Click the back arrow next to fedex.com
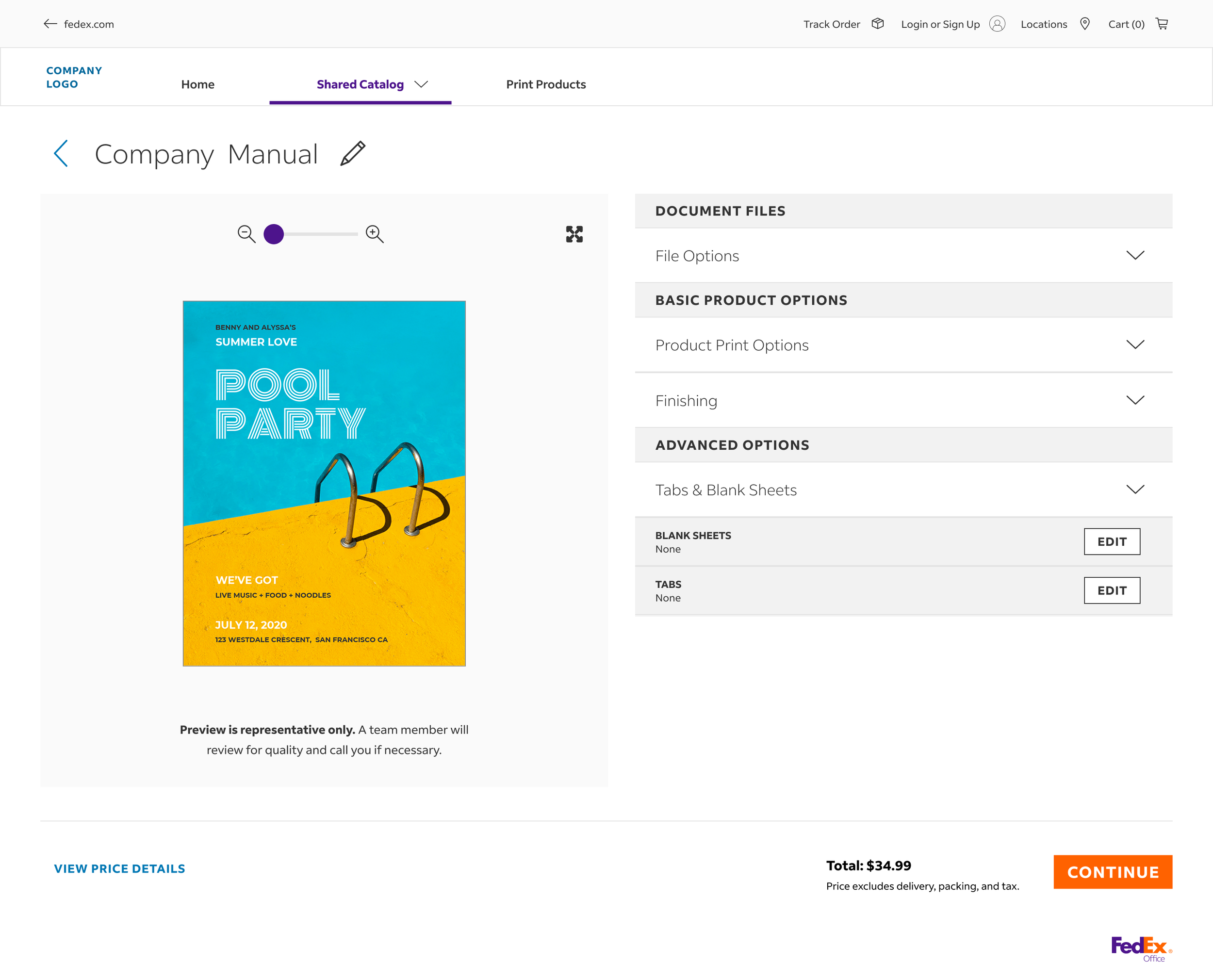The image size is (1213, 980). 50,24
